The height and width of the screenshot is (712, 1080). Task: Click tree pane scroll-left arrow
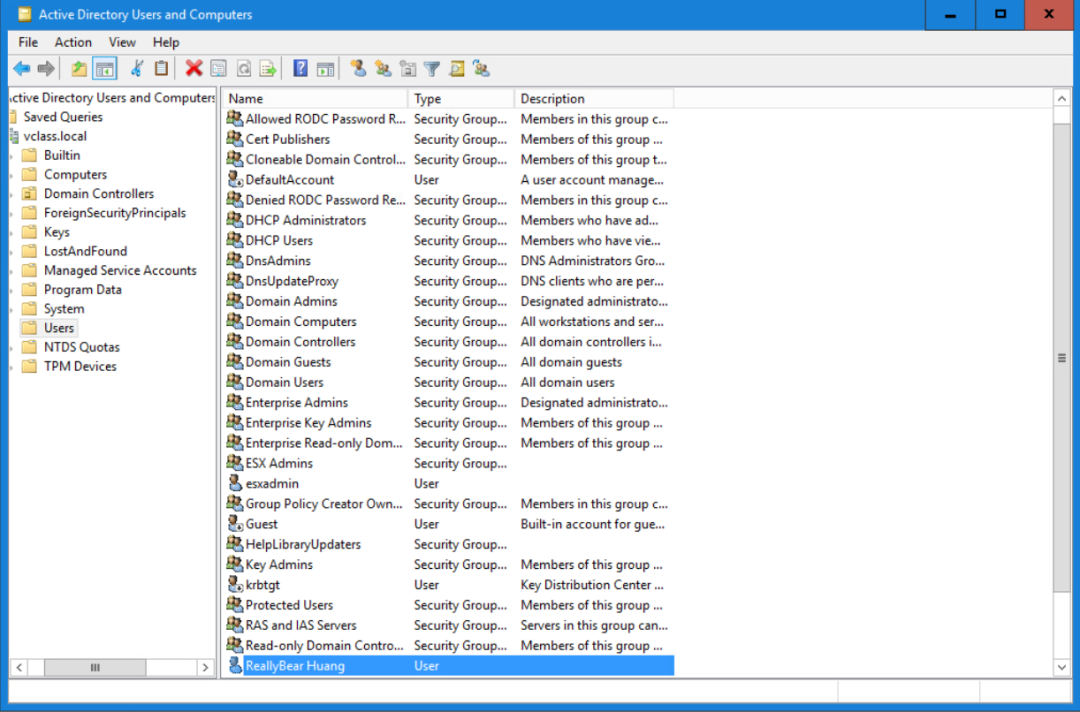coord(19,667)
